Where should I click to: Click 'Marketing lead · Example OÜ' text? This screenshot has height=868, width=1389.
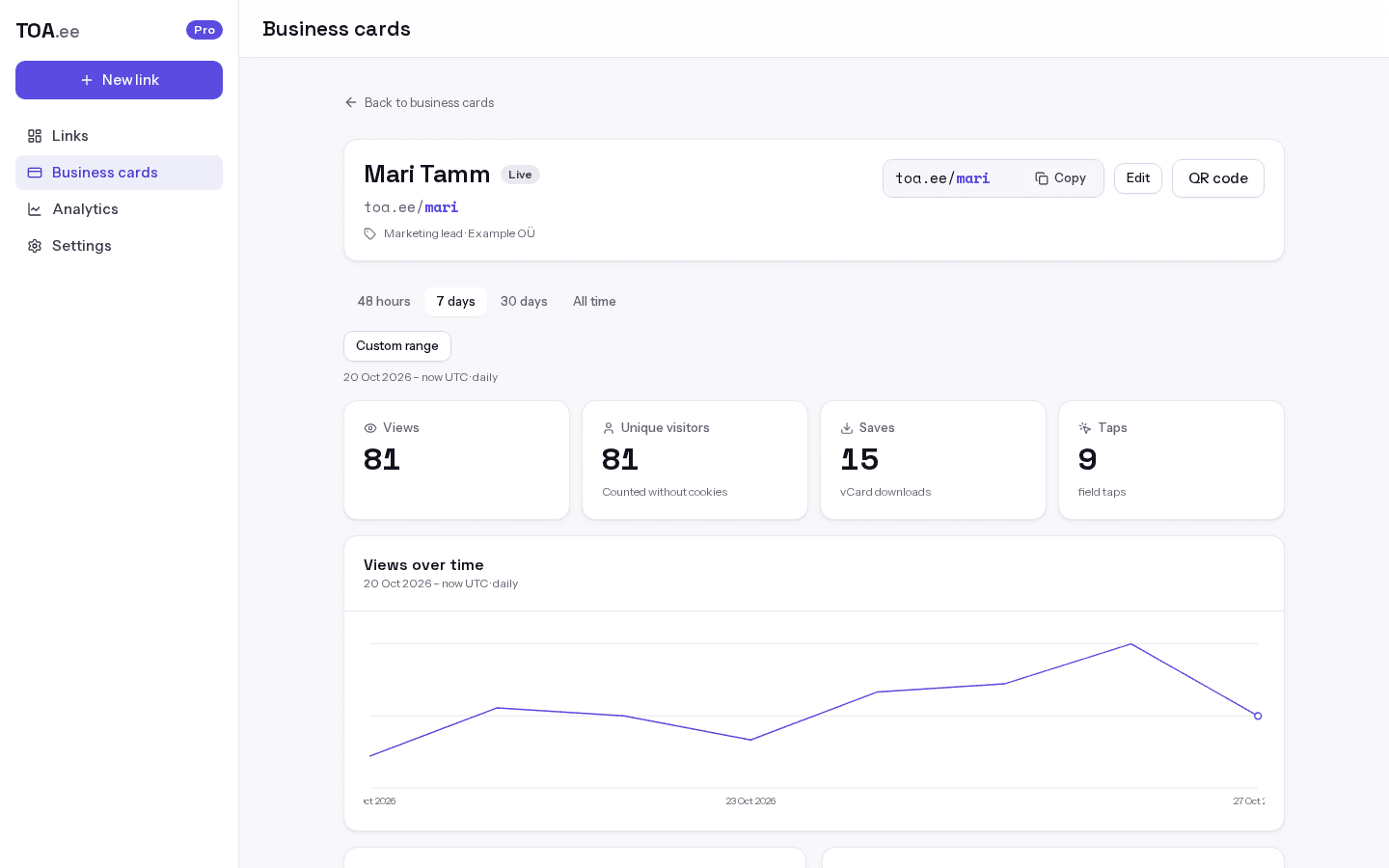[x=459, y=233]
